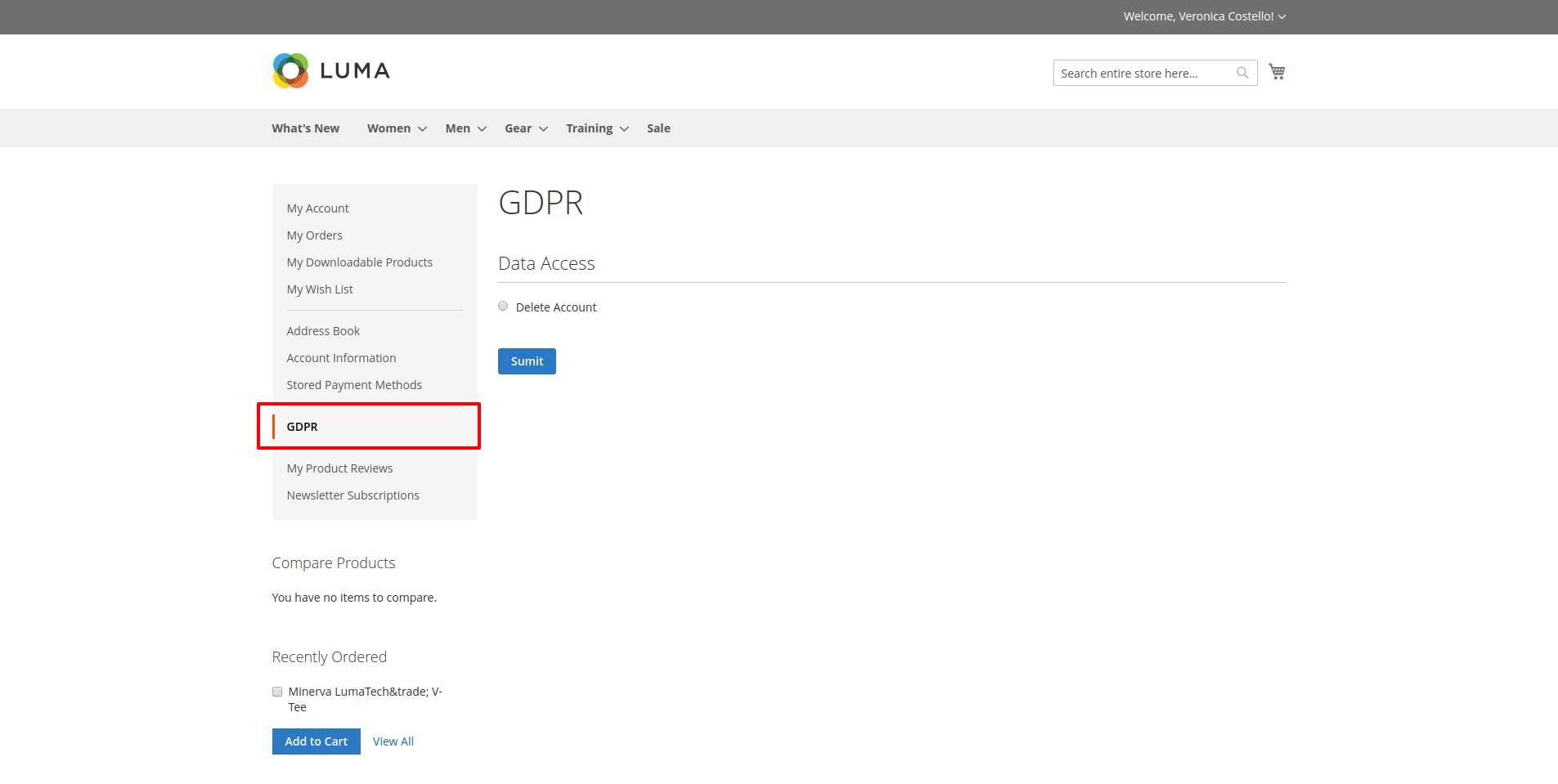The height and width of the screenshot is (784, 1558).
Task: Select the GDPR sidebar item
Action: [375, 427]
